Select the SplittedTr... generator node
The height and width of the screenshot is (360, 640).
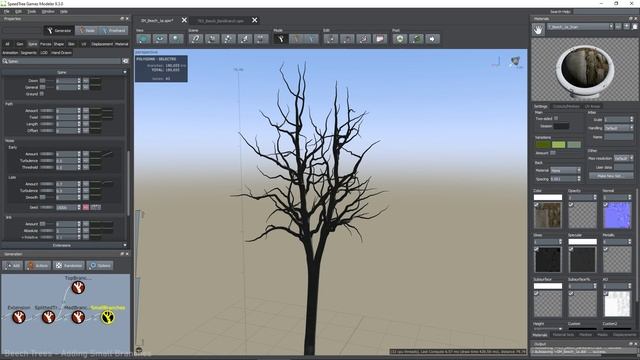[x=49, y=317]
